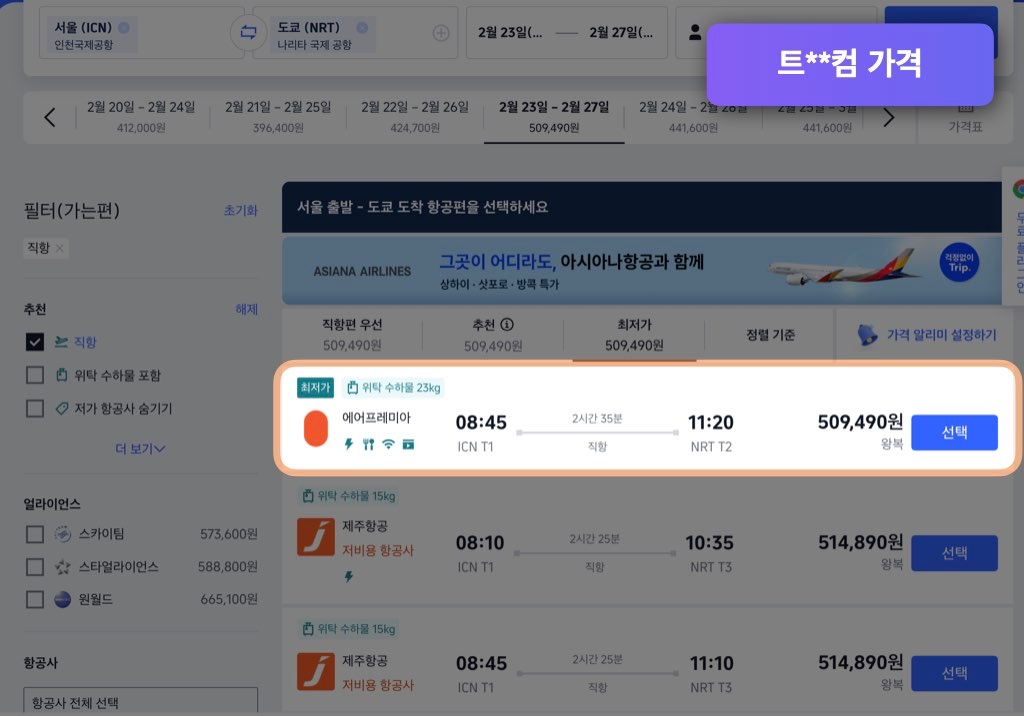Check the 스카이팀 alliance checkbox
Viewport: 1024px width, 716px height.
point(34,534)
